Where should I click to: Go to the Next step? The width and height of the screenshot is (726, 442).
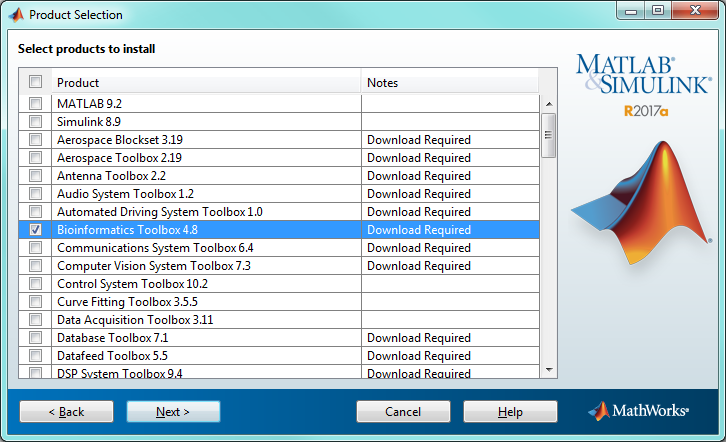click(173, 411)
